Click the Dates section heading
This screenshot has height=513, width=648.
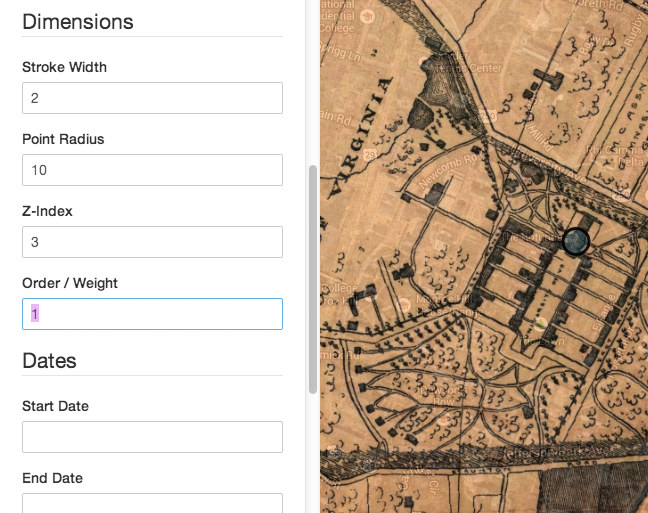tap(49, 360)
